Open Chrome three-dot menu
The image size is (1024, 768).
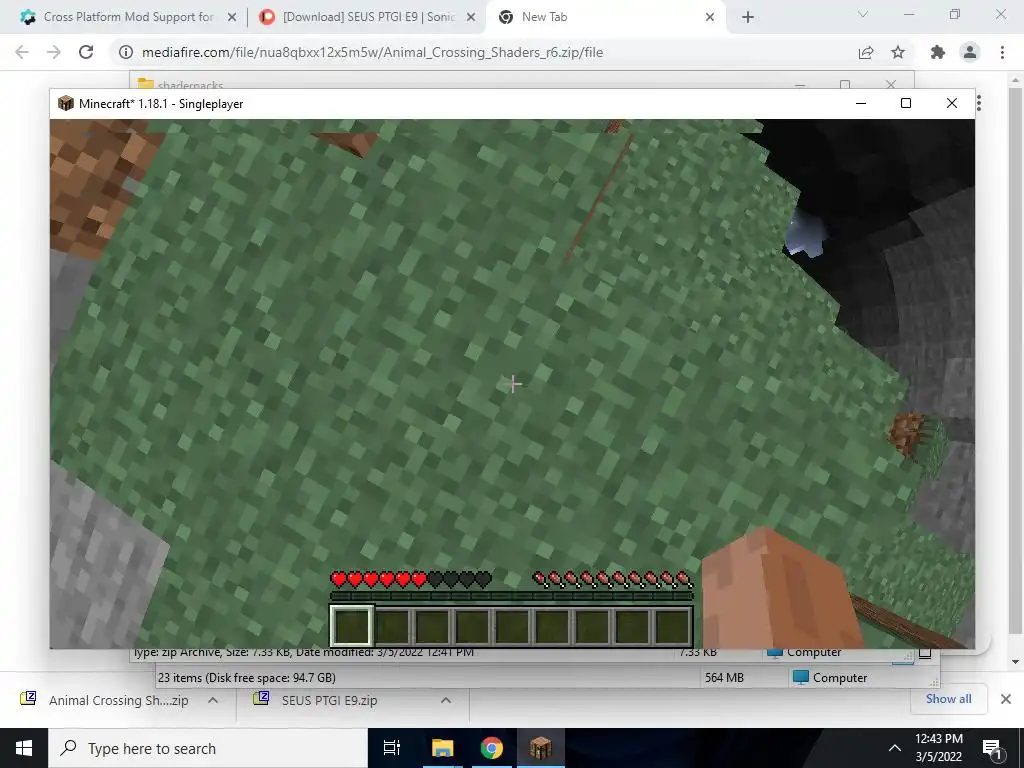point(1002,52)
